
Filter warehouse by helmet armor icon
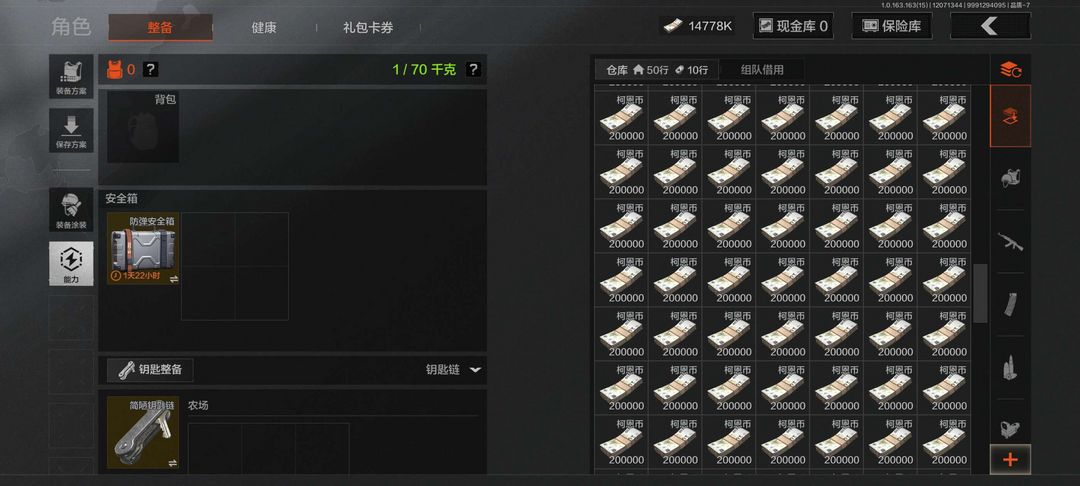(1010, 178)
